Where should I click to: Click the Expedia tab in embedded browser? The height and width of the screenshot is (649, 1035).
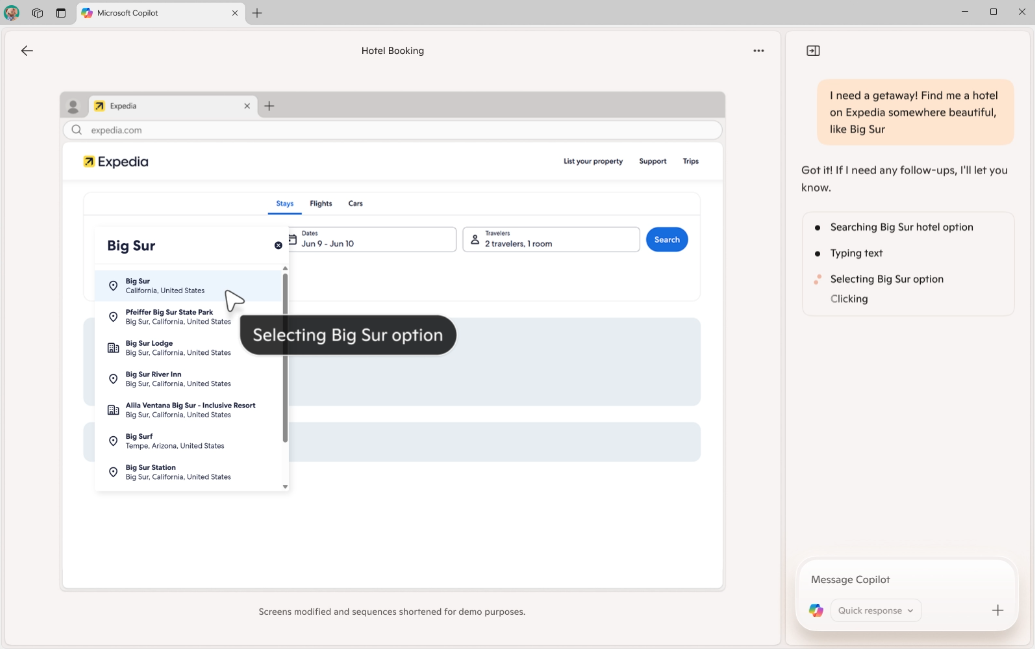tap(172, 106)
